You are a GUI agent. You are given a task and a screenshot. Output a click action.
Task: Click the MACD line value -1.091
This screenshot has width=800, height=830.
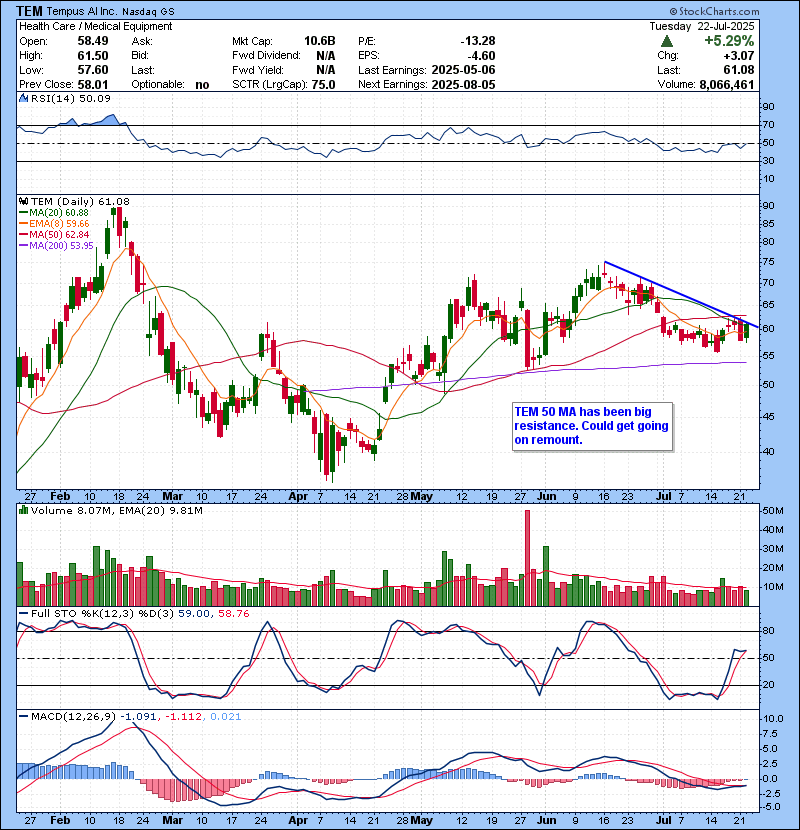point(138,717)
